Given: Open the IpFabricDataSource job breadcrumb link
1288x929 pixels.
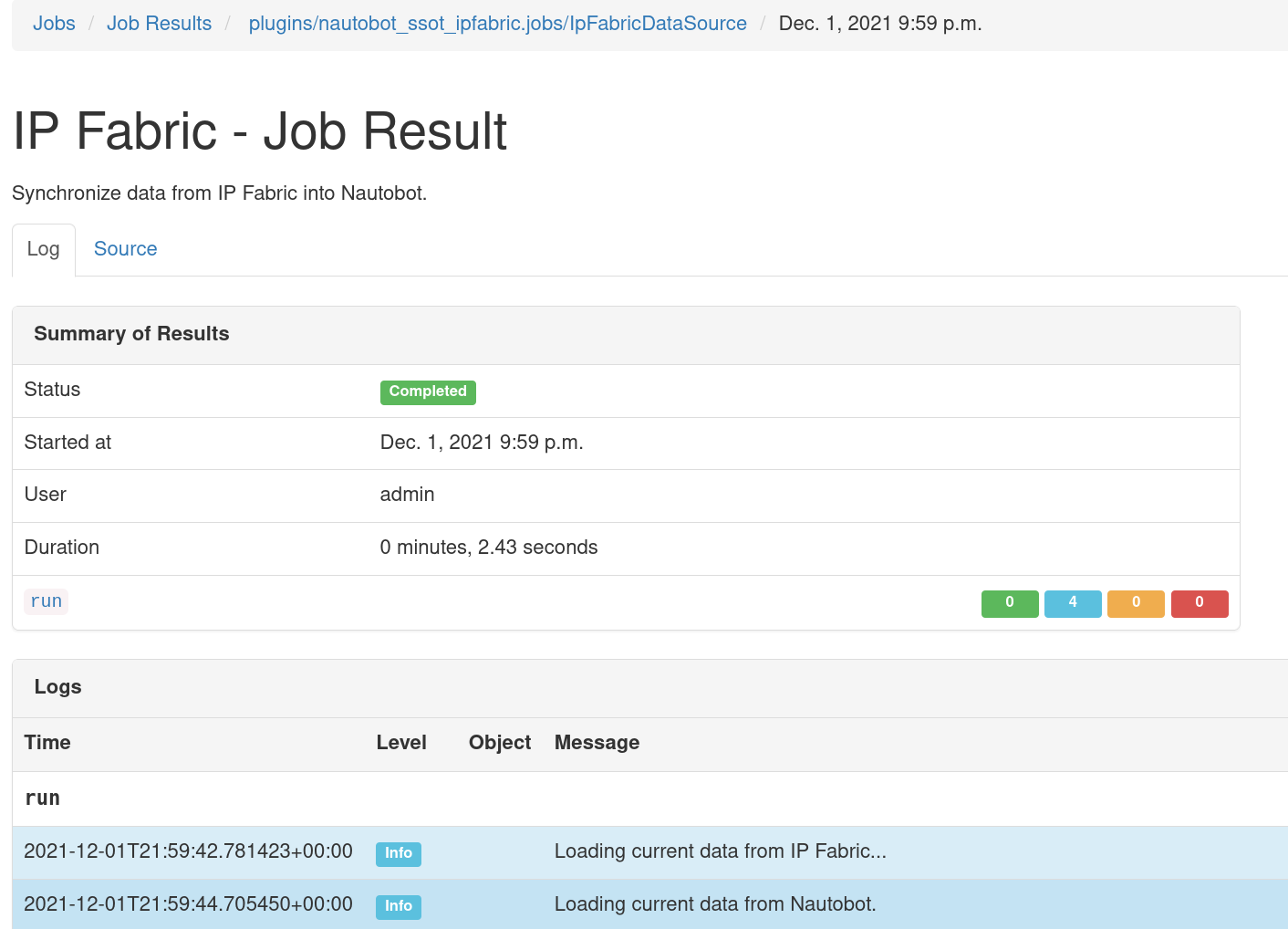Looking at the screenshot, I should [497, 24].
